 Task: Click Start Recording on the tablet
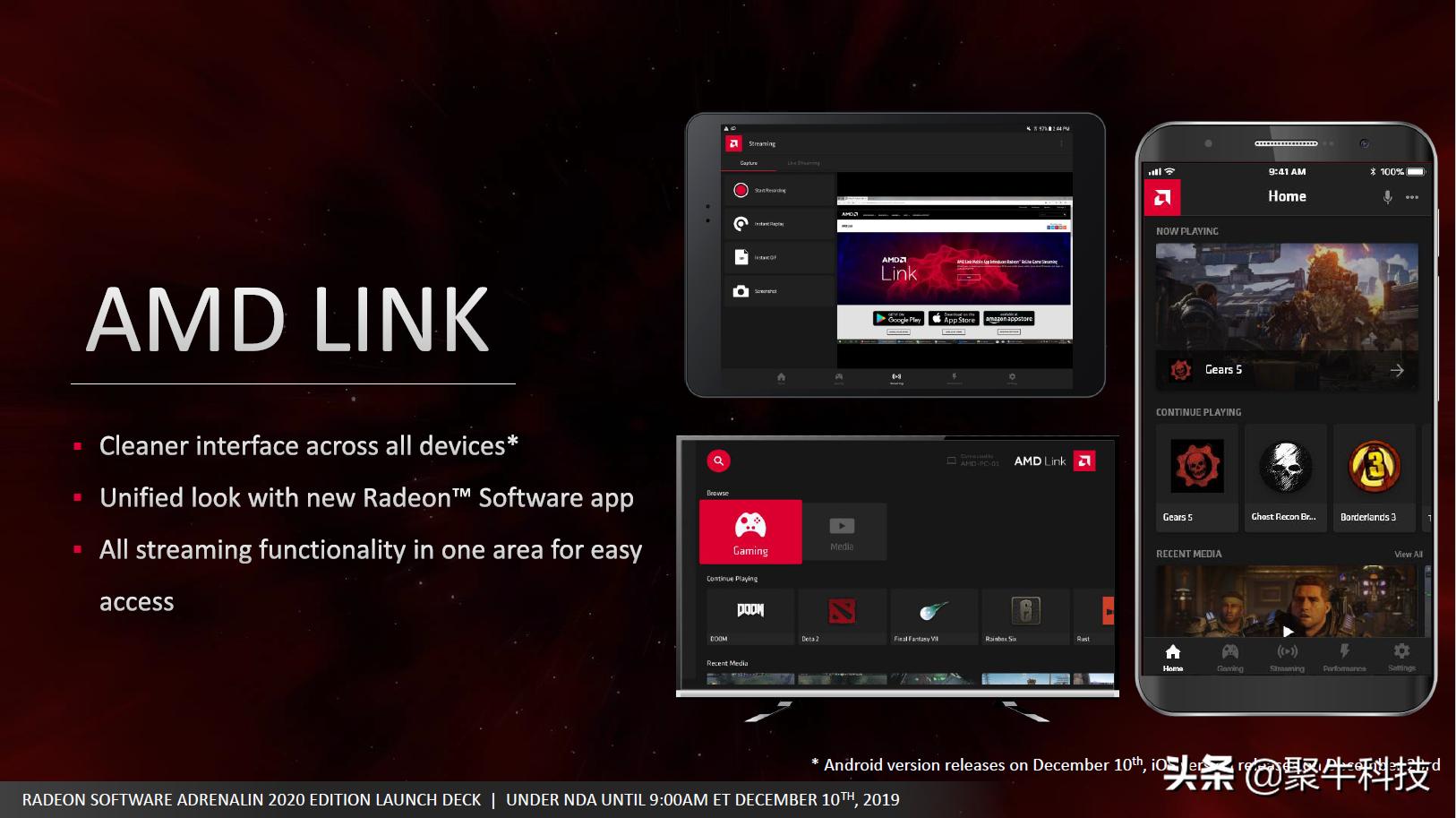click(x=779, y=190)
